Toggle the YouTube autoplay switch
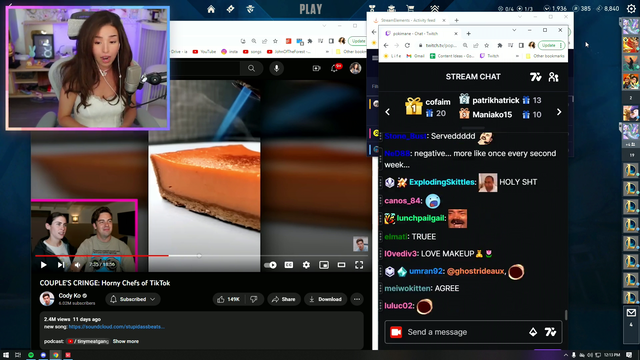Image resolution: width=640 pixels, height=360 pixels. [x=270, y=265]
